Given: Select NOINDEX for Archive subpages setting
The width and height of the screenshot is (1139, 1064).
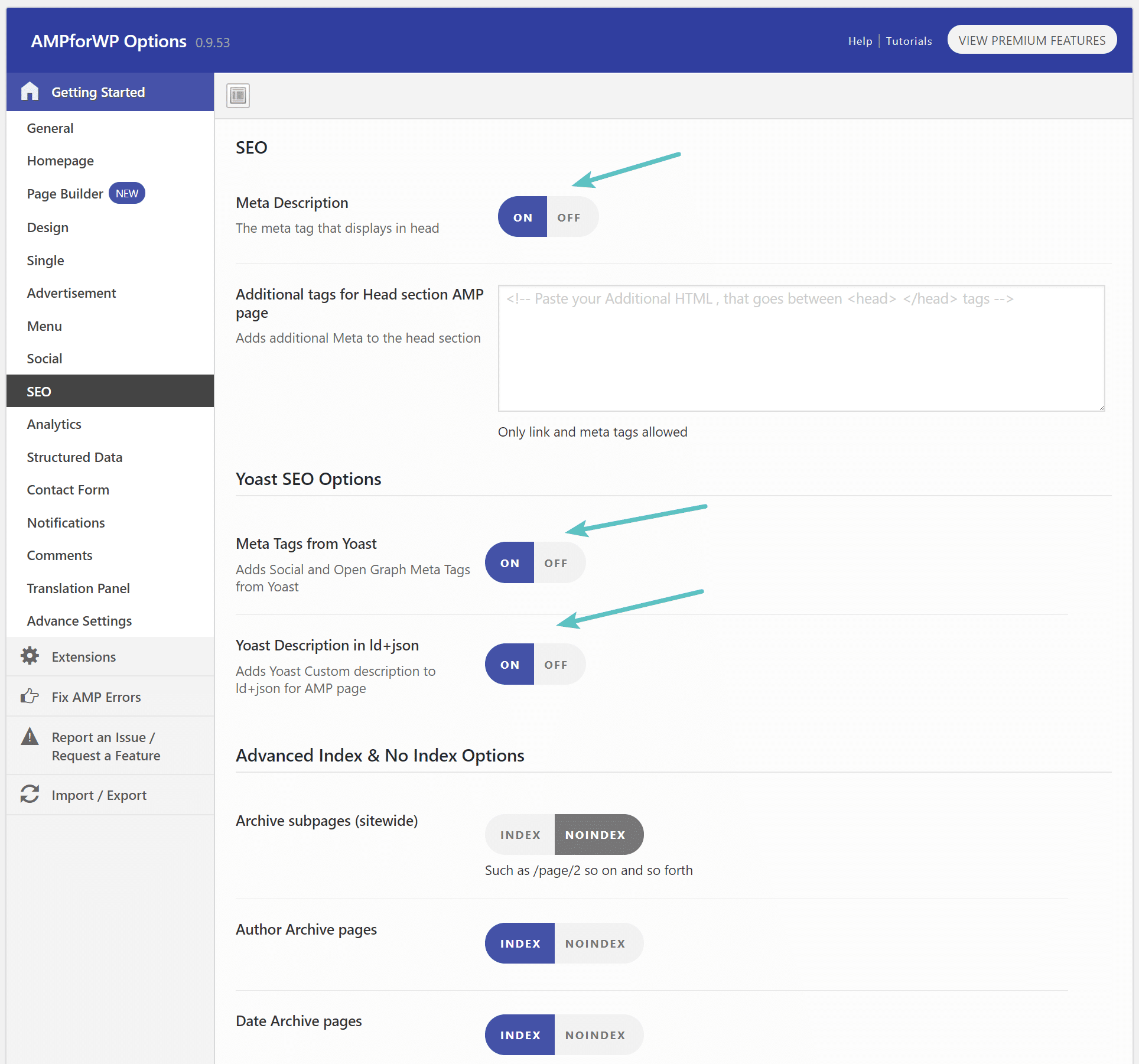Looking at the screenshot, I should pyautogui.click(x=594, y=834).
